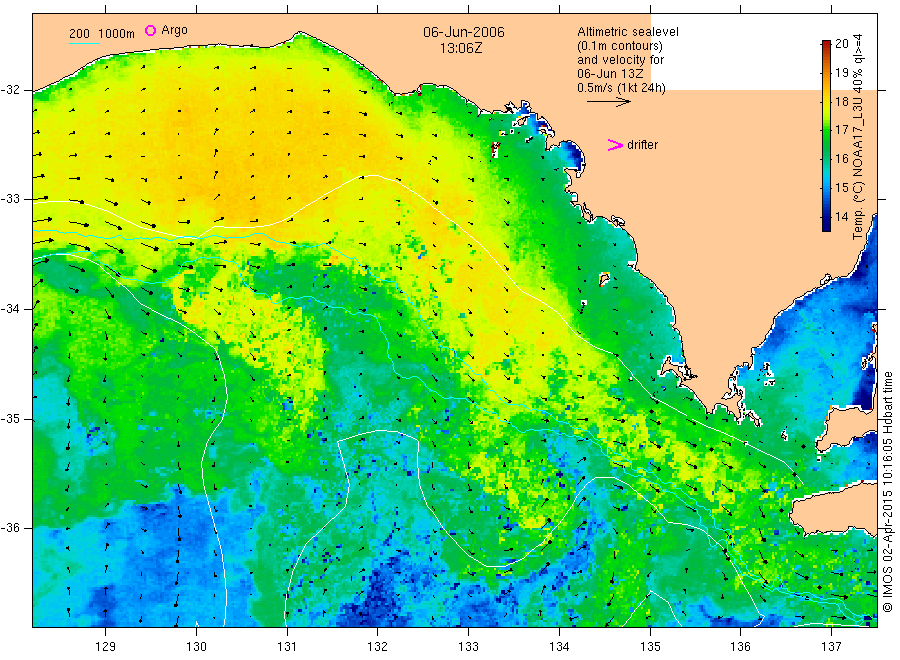This screenshot has height=660, width=900.
Task: Click the cyan 200m depth contour legend line
Action: [x=84, y=42]
